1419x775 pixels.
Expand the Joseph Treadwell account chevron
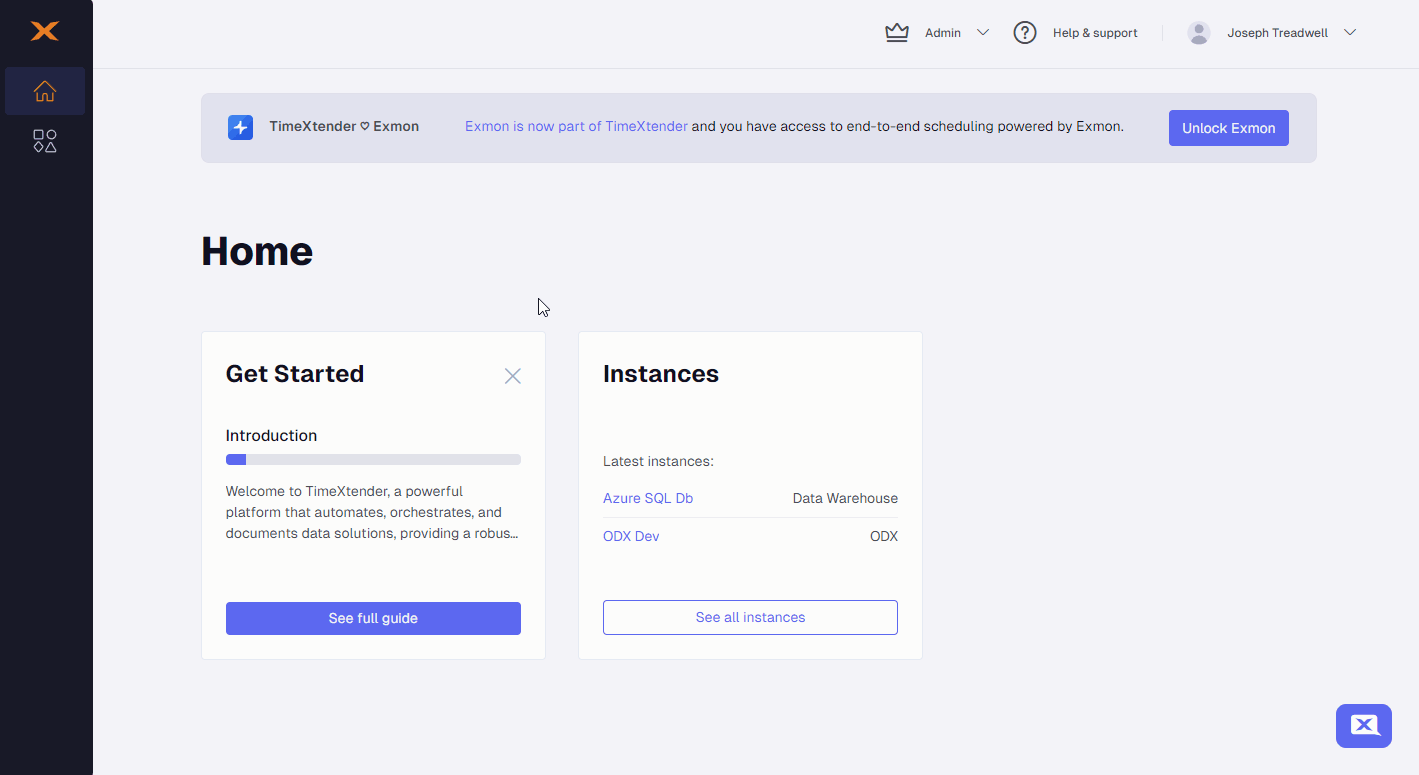coord(1350,33)
